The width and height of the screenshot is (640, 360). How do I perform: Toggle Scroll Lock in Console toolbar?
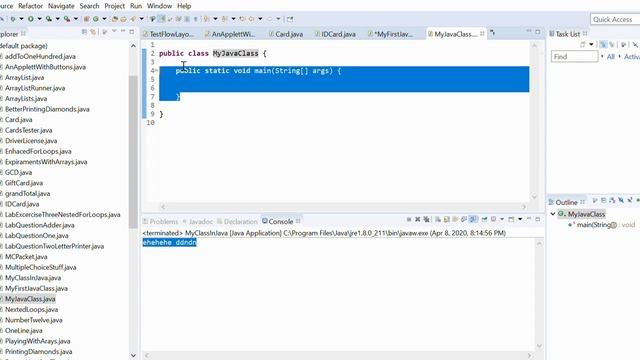(x=447, y=220)
